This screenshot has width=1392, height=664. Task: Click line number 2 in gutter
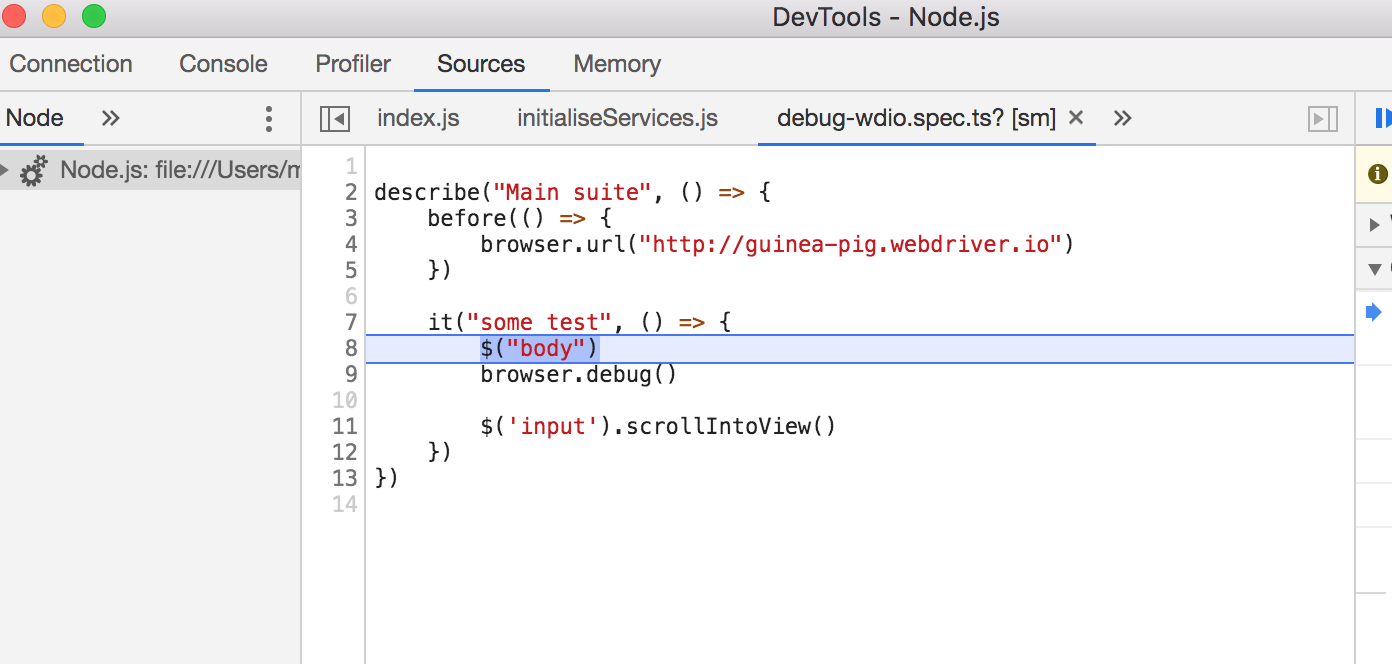pos(350,192)
